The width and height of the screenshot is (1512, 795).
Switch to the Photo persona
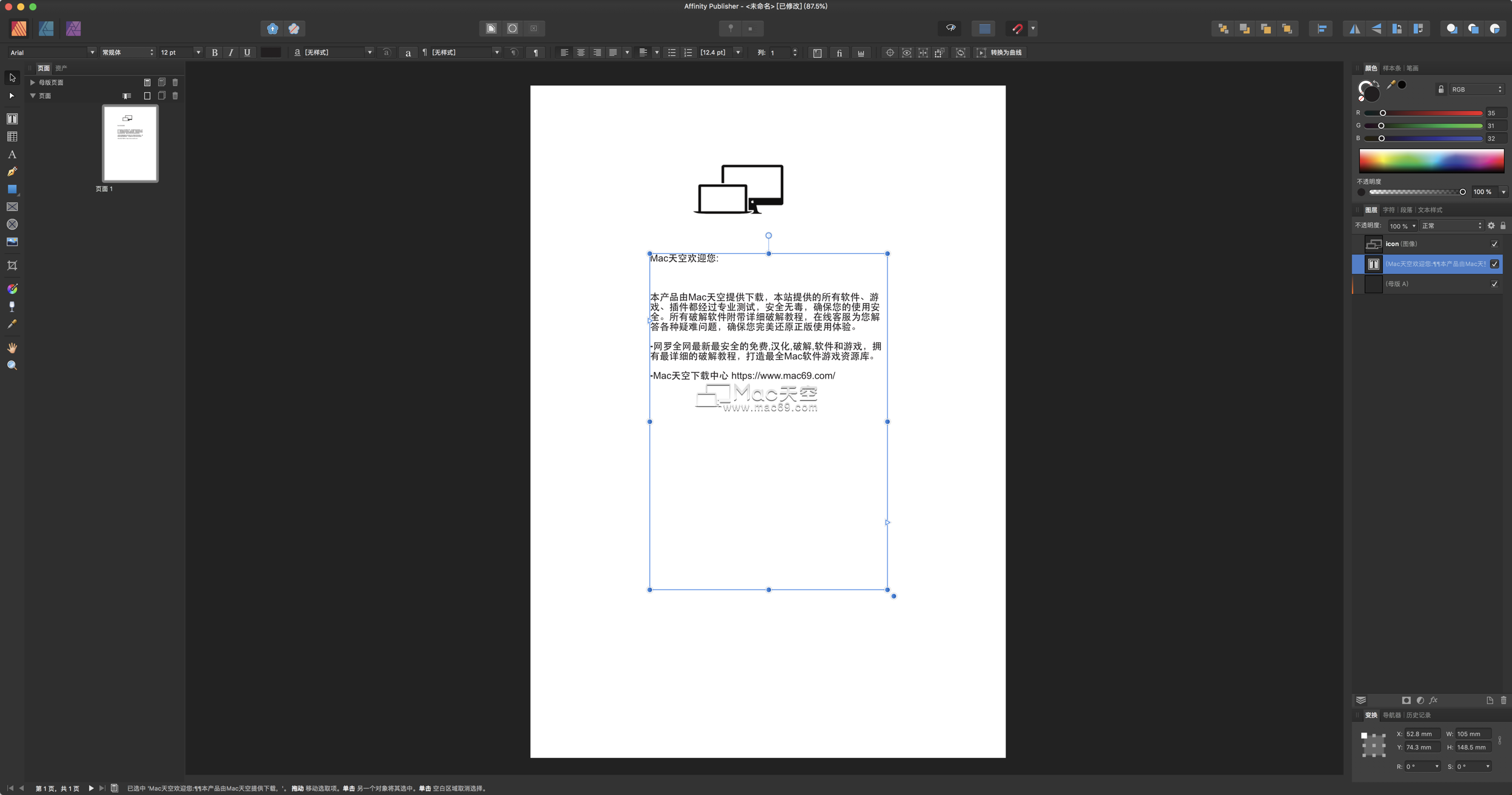[x=73, y=28]
